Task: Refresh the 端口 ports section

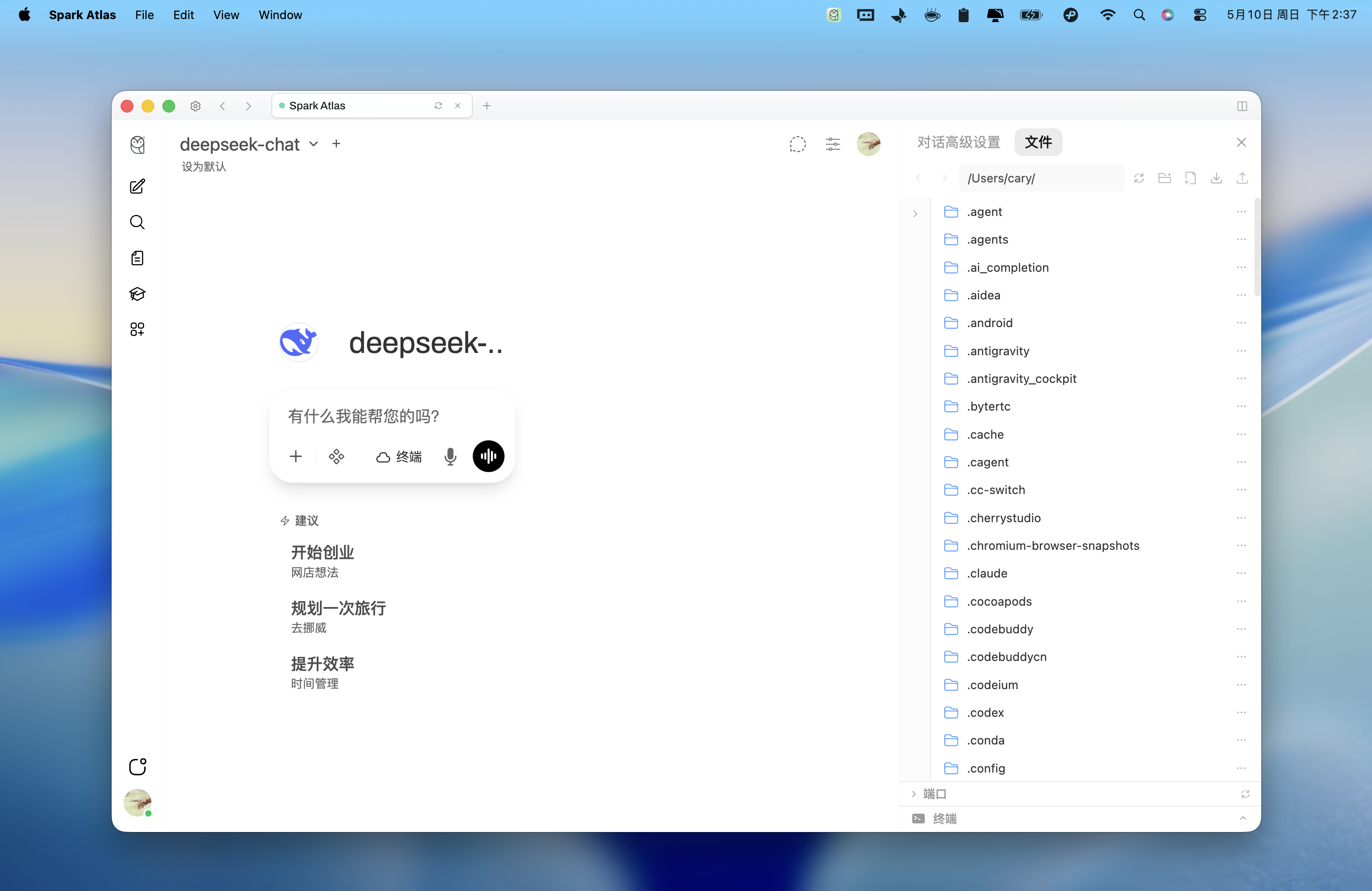Action: click(1245, 794)
